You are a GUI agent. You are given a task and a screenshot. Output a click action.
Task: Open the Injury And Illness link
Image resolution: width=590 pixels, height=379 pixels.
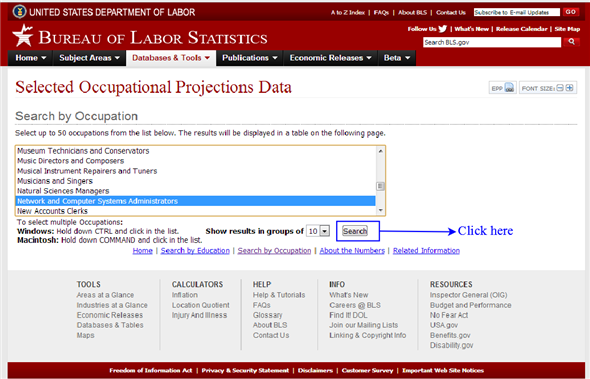pyautogui.click(x=199, y=315)
